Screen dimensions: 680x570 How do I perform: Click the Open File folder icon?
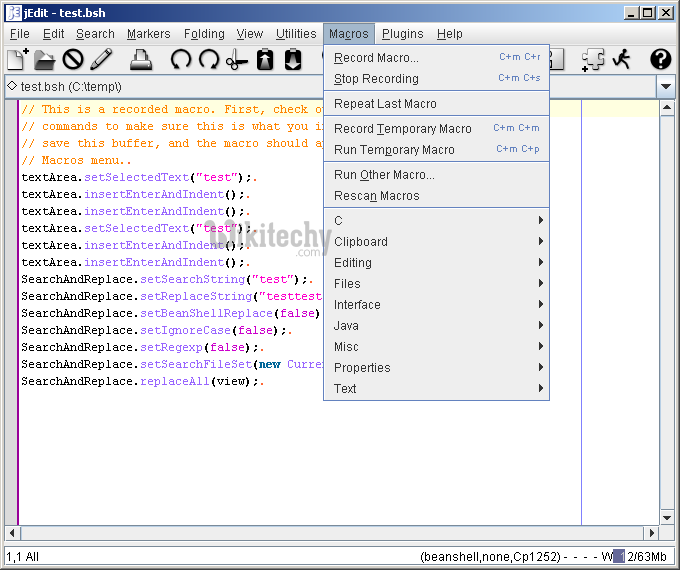click(44, 59)
